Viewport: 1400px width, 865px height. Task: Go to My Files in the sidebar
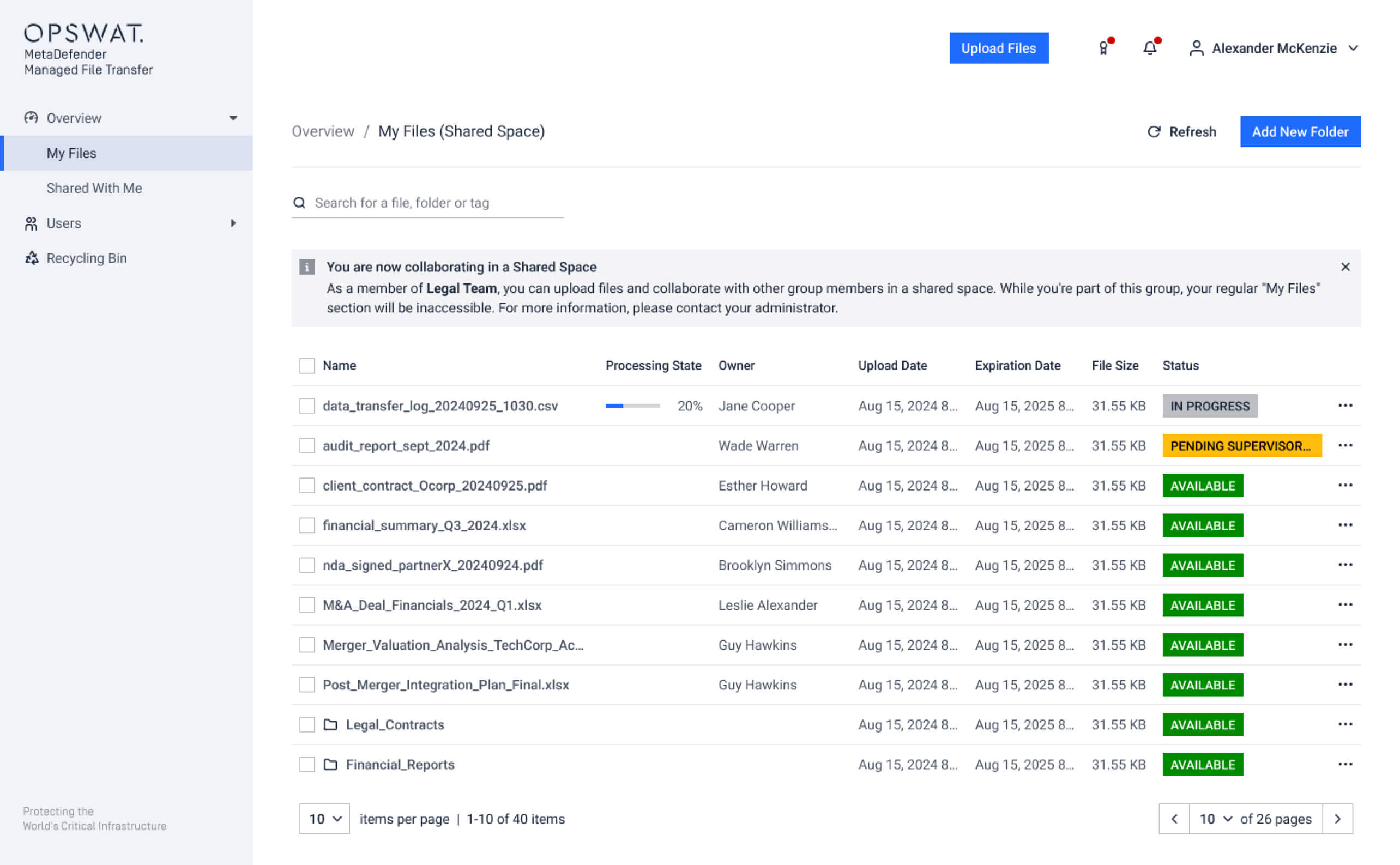pyautogui.click(x=71, y=153)
